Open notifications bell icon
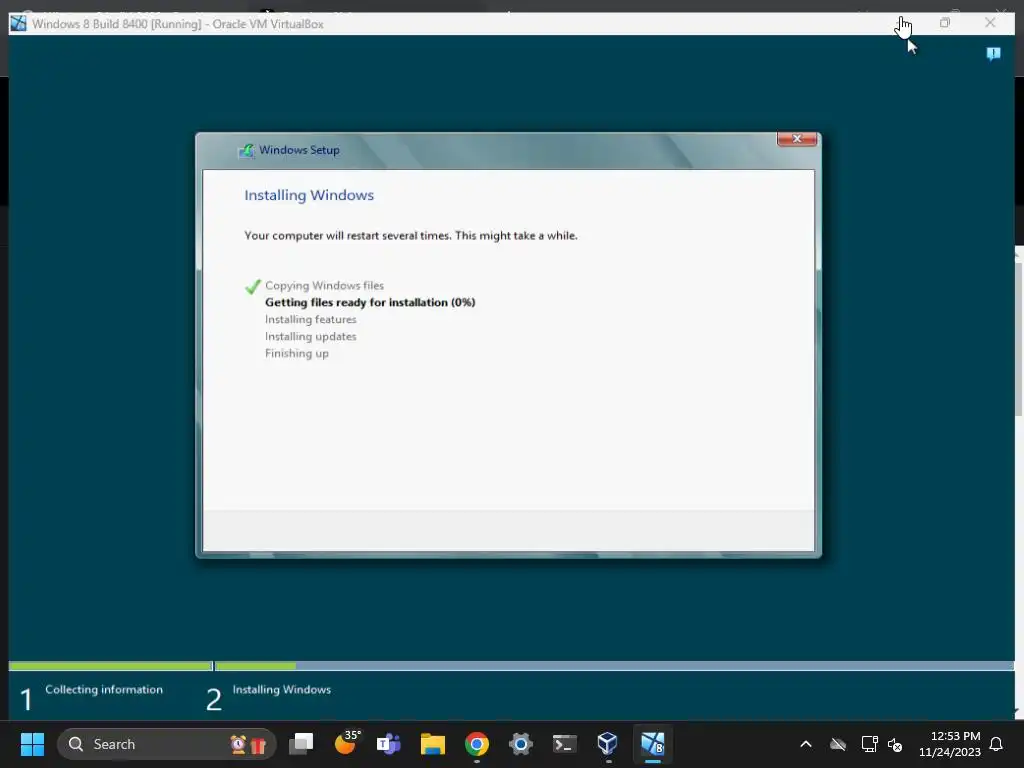The height and width of the screenshot is (768, 1024). [x=996, y=744]
